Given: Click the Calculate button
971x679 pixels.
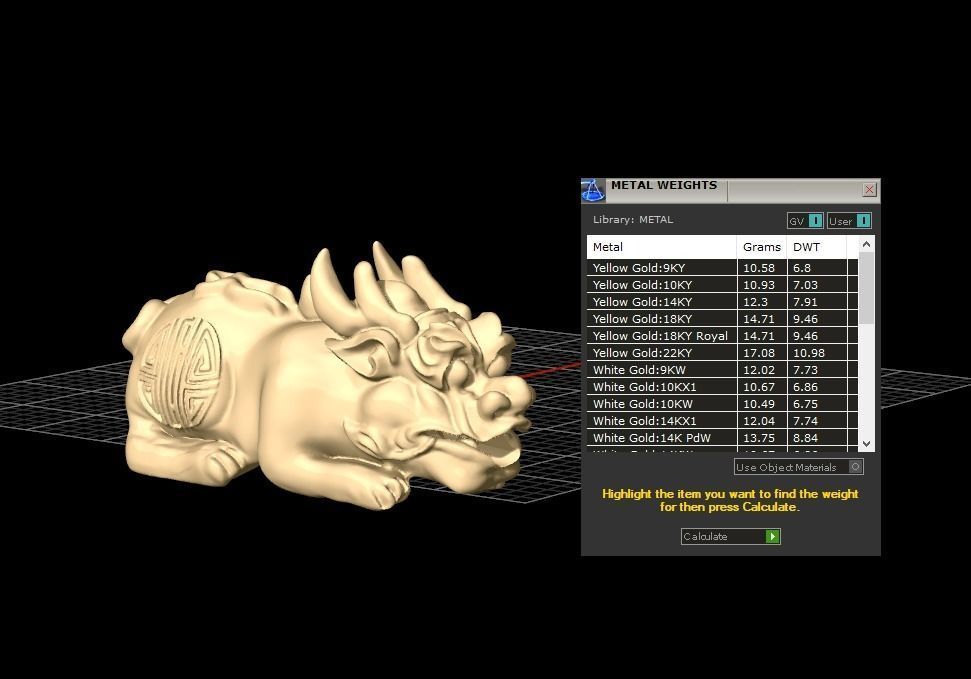Looking at the screenshot, I should tap(730, 537).
